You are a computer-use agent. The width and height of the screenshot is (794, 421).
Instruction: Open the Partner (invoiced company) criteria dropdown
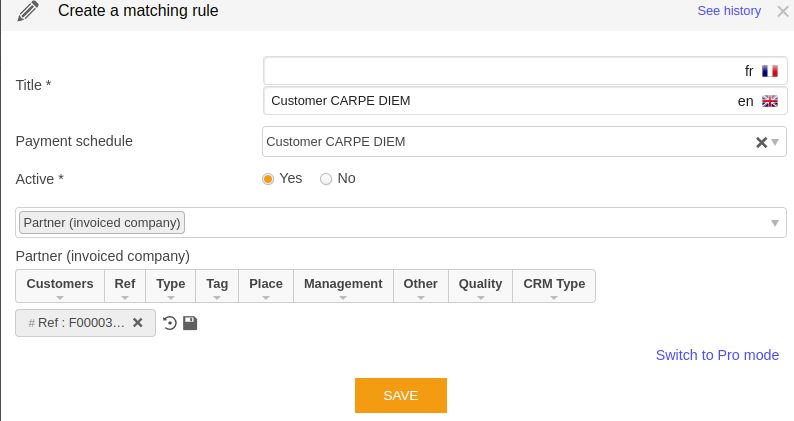[x=775, y=223]
